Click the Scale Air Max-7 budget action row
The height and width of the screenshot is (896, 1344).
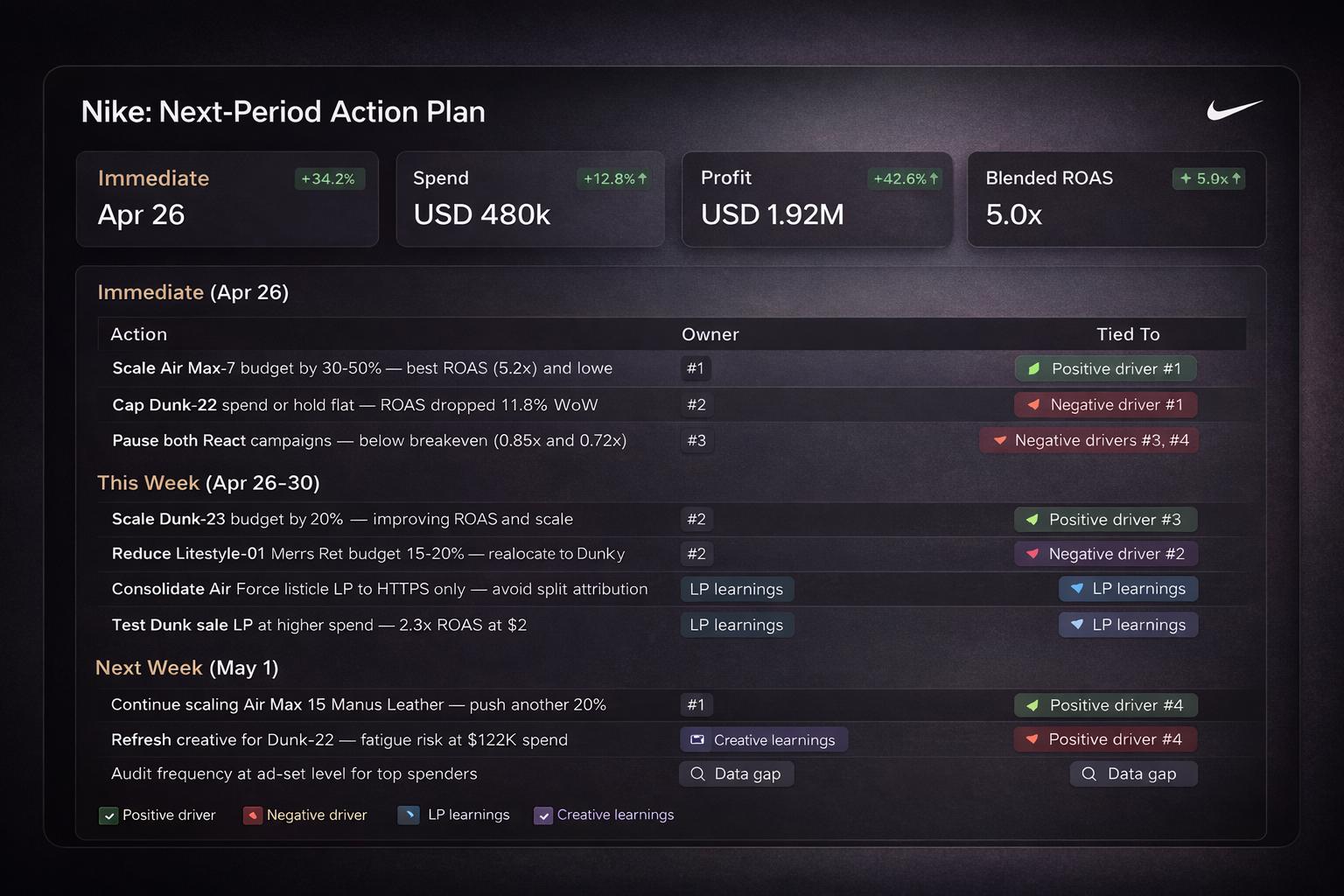[362, 368]
